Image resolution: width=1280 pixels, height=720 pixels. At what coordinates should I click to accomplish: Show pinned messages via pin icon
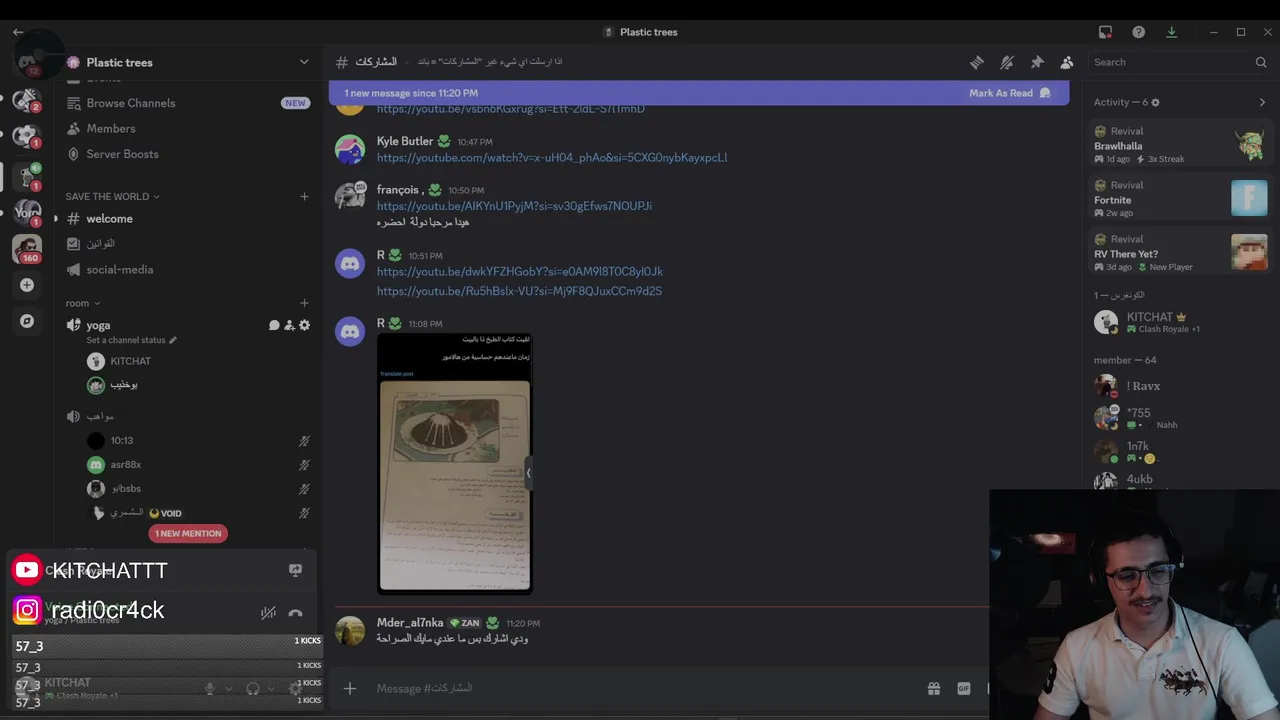tap(1037, 62)
